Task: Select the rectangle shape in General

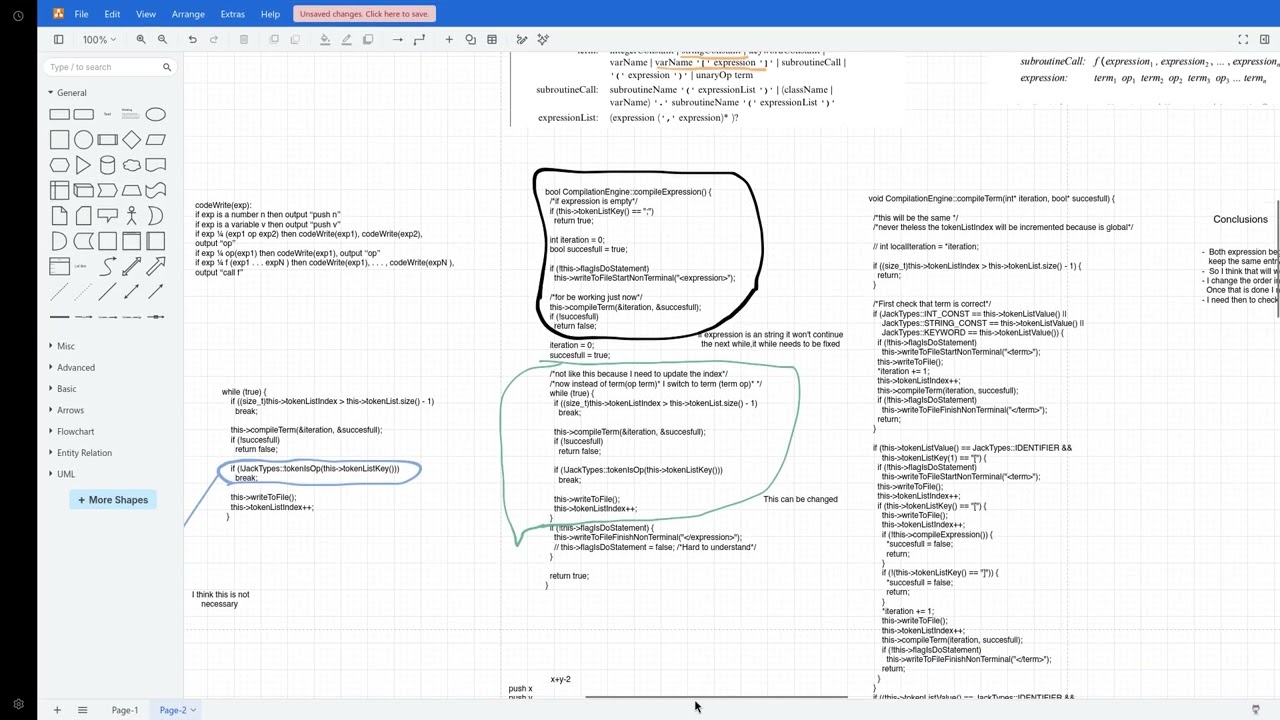Action: click(59, 114)
